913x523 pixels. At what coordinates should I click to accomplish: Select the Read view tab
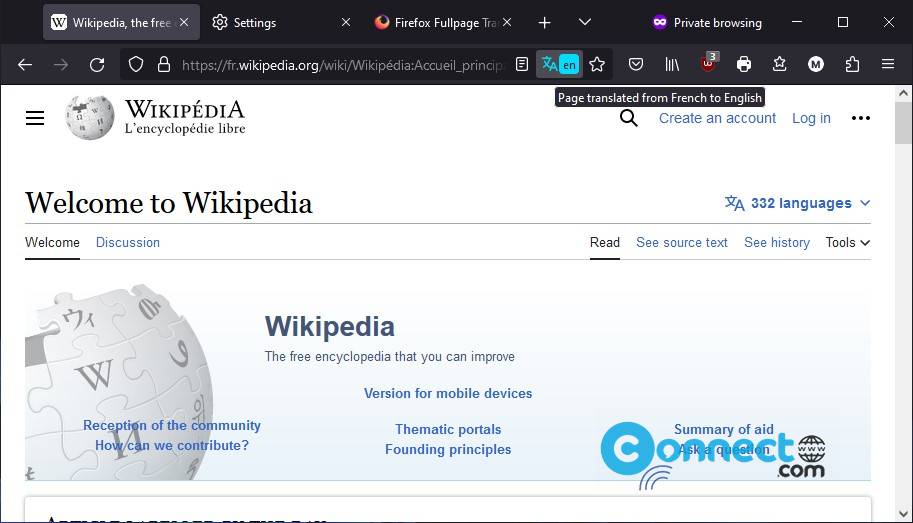tap(604, 243)
